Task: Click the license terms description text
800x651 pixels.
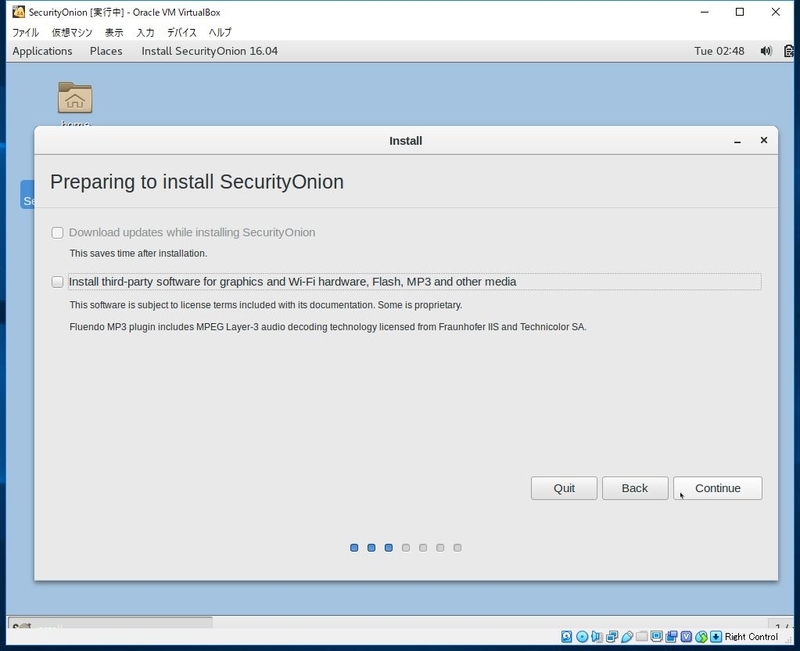Action: [x=266, y=305]
